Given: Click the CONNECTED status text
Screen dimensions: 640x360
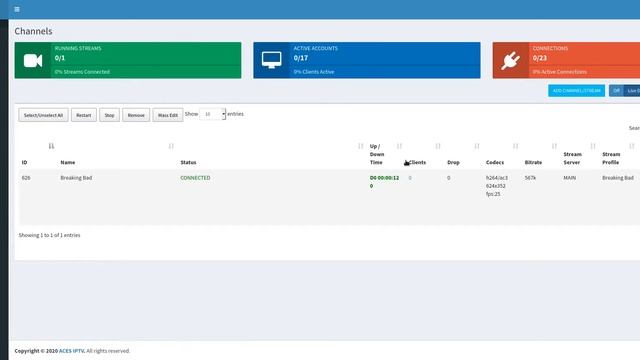Looking at the screenshot, I should pyautogui.click(x=195, y=178).
